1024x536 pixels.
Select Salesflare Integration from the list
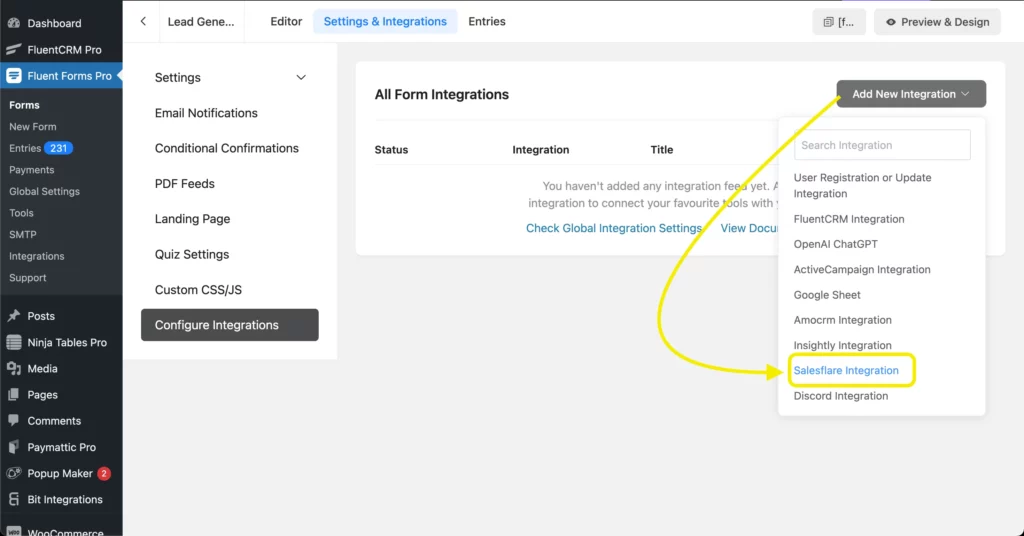846,371
